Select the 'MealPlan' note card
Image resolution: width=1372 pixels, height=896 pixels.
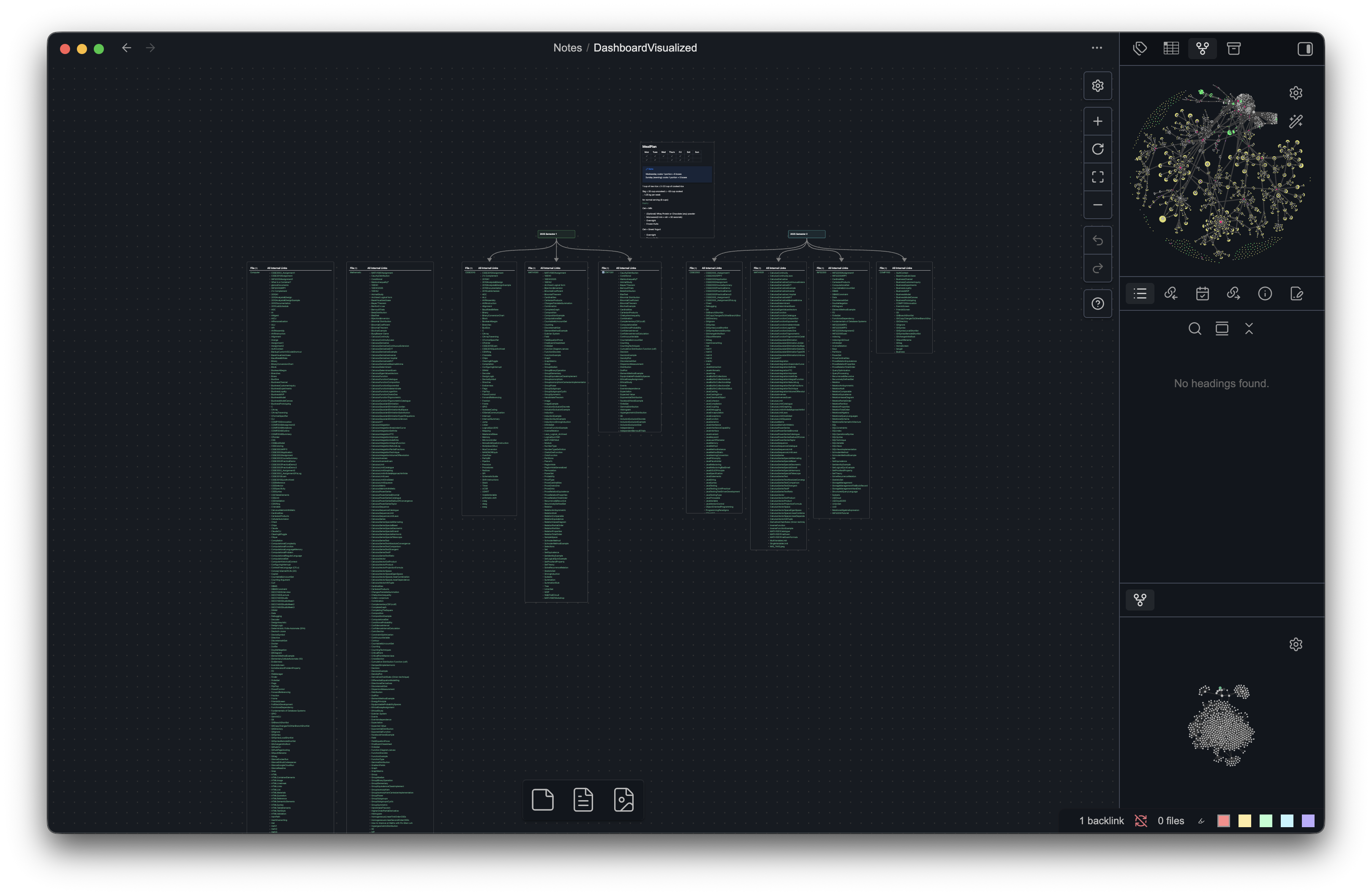pos(678,190)
